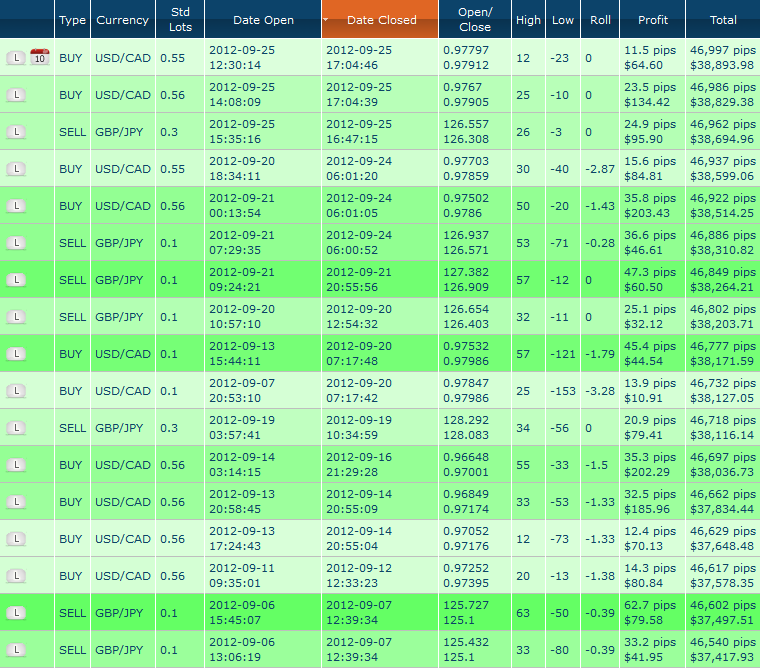Click the L icon for trade opened 03:14:15
Screen dimensions: 760x668
point(16,465)
